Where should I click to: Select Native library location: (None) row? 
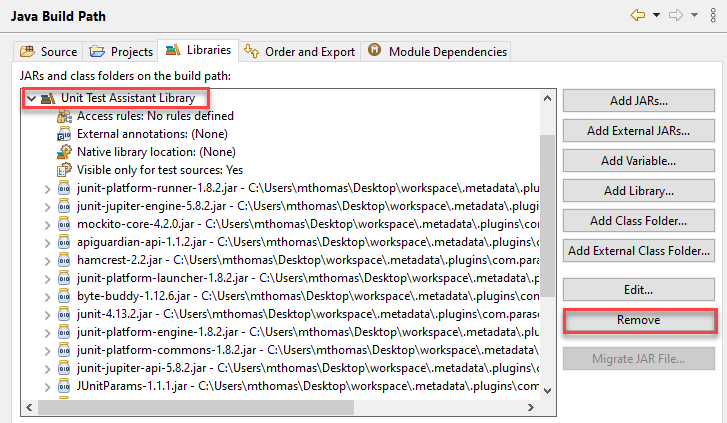[156, 152]
